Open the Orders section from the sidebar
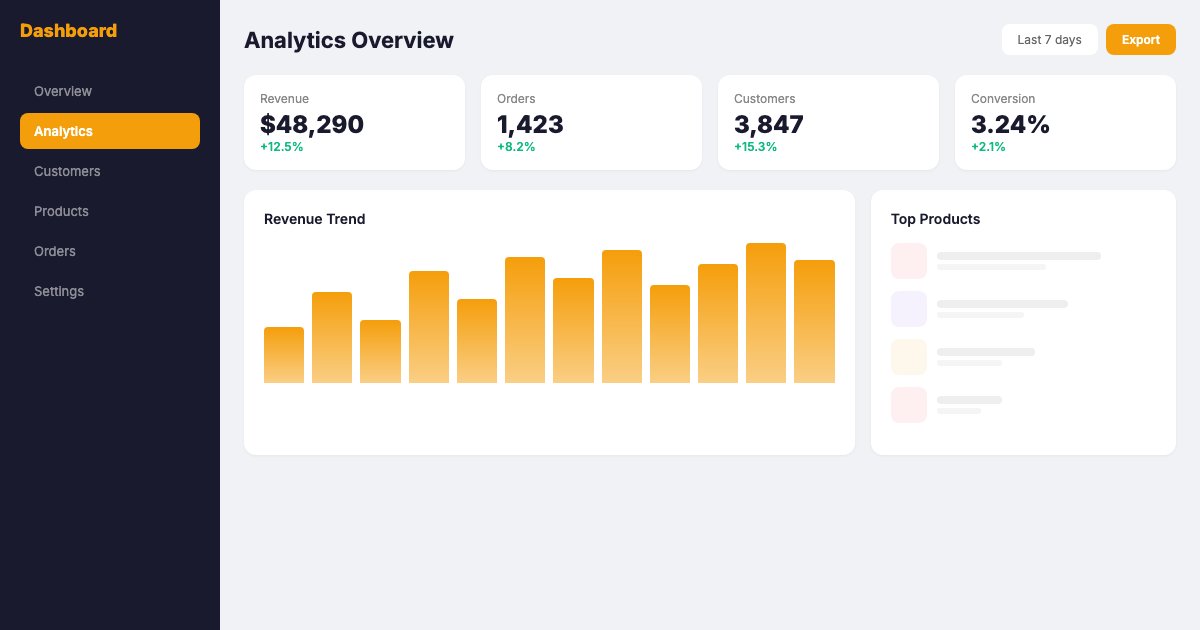Screen dimensions: 1200x630 click(x=55, y=251)
